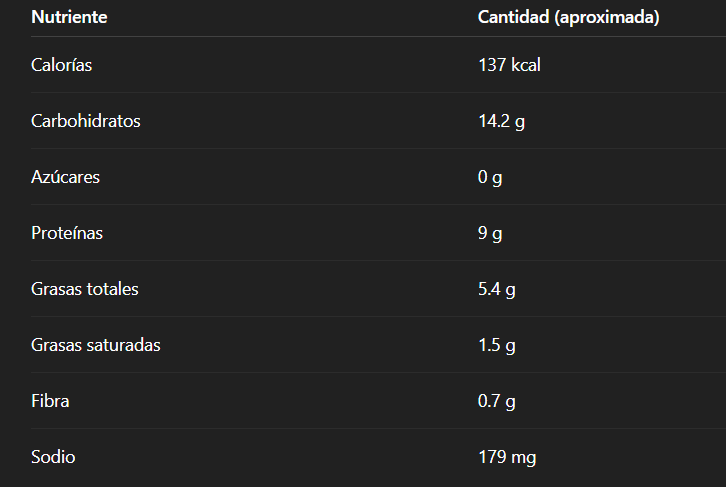Viewport: 726px width, 487px height.
Task: Click the 0 g value
Action: pyautogui.click(x=490, y=177)
